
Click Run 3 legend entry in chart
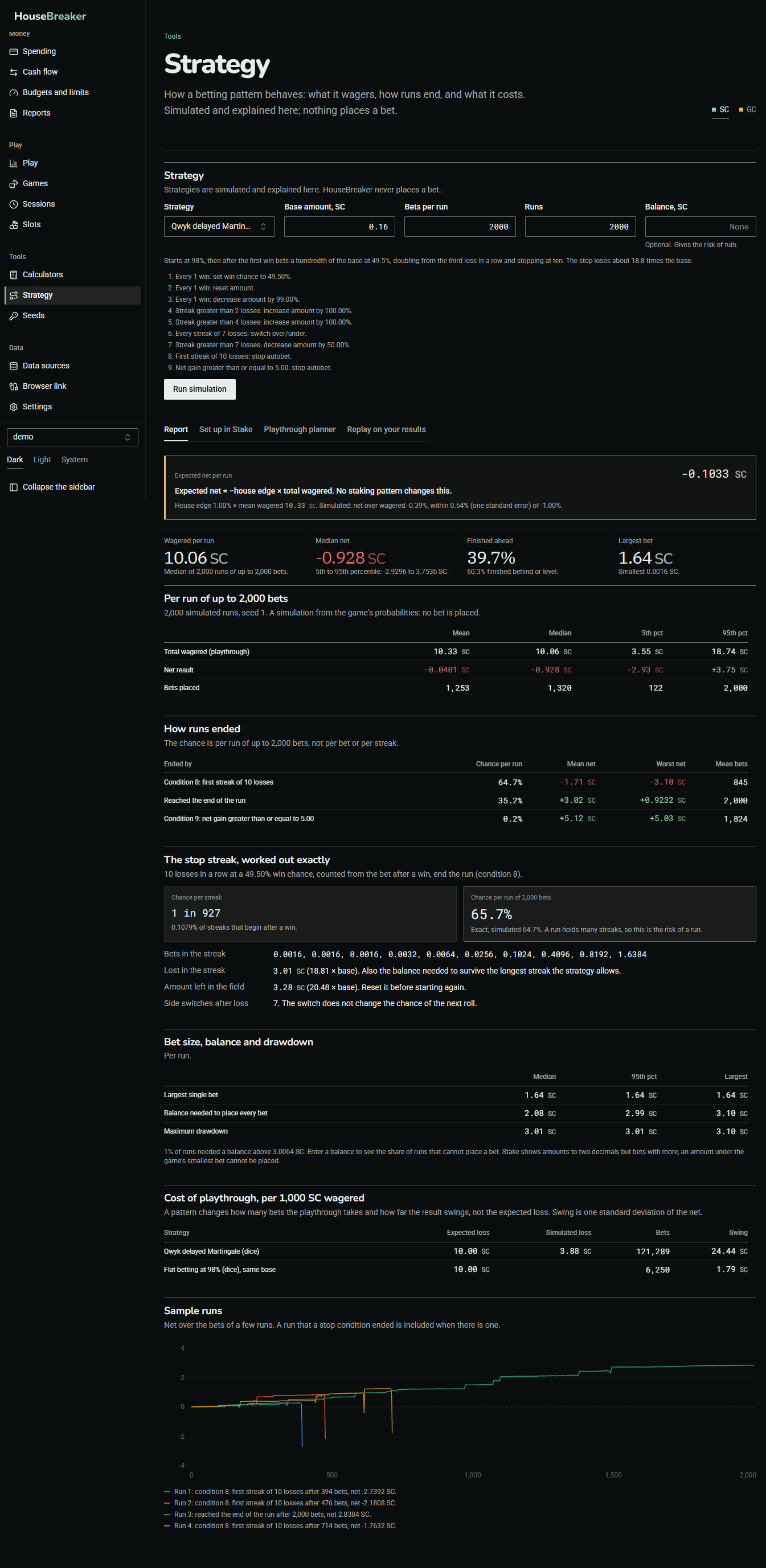pyautogui.click(x=267, y=1514)
